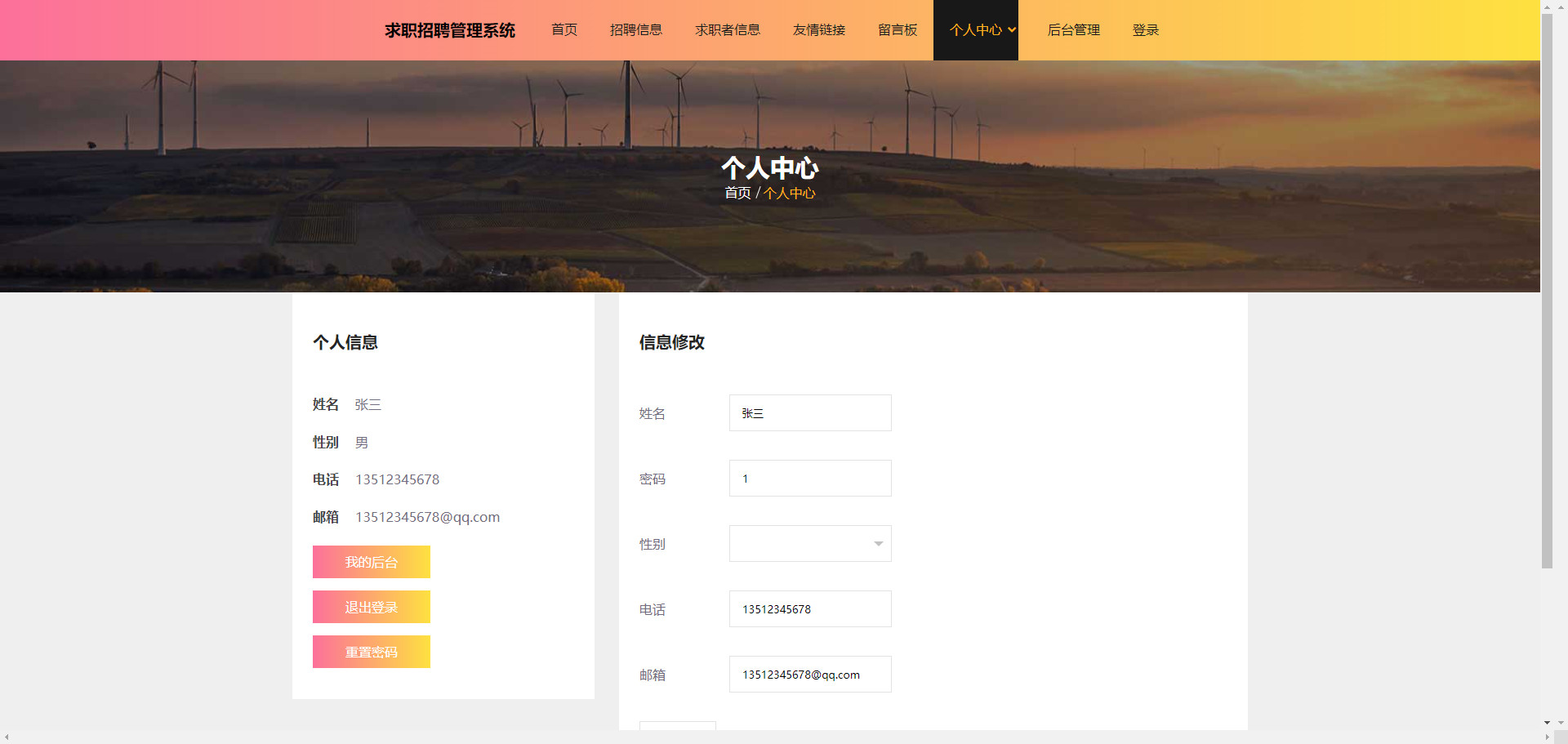Click the vertical scrollbar thumb
Image resolution: width=1568 pixels, height=744 pixels.
(x=1547, y=290)
